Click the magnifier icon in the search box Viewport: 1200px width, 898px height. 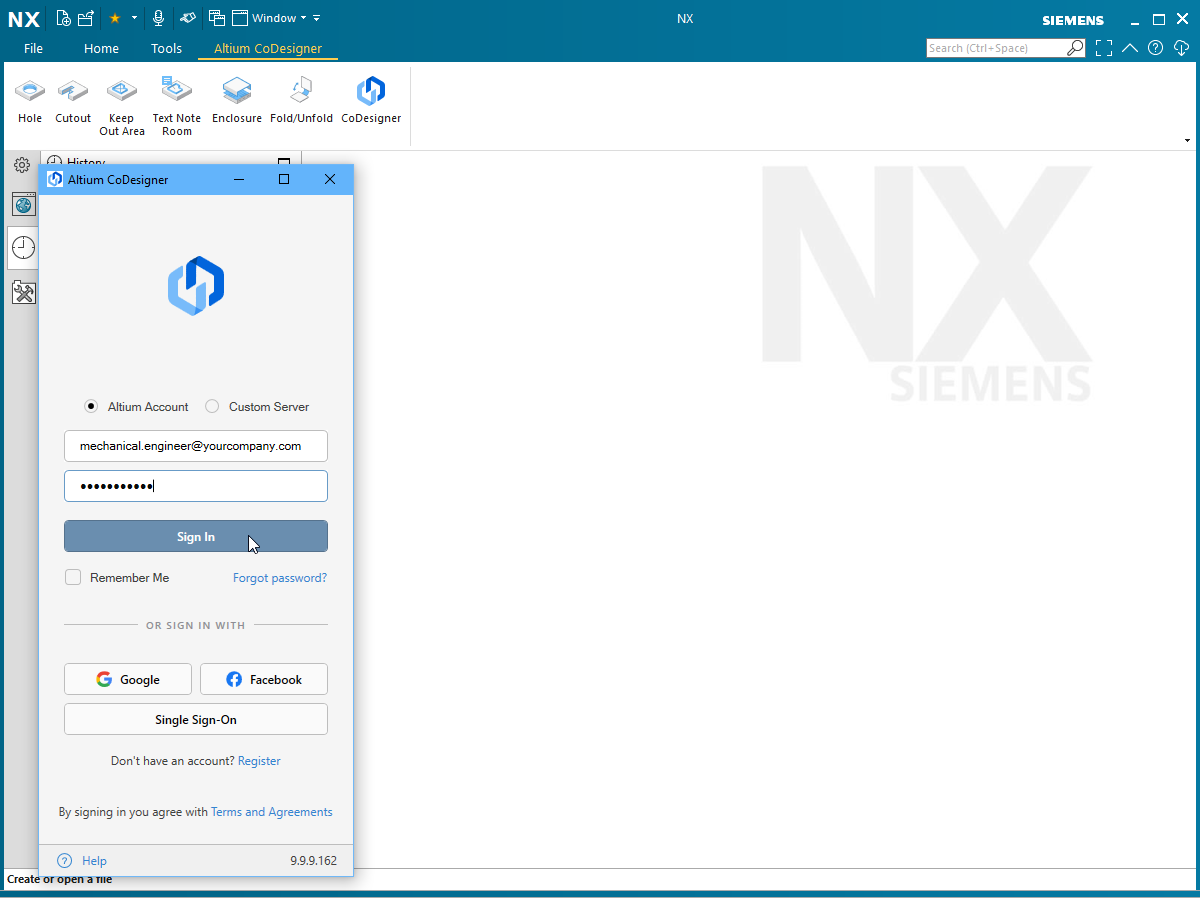pos(1075,47)
